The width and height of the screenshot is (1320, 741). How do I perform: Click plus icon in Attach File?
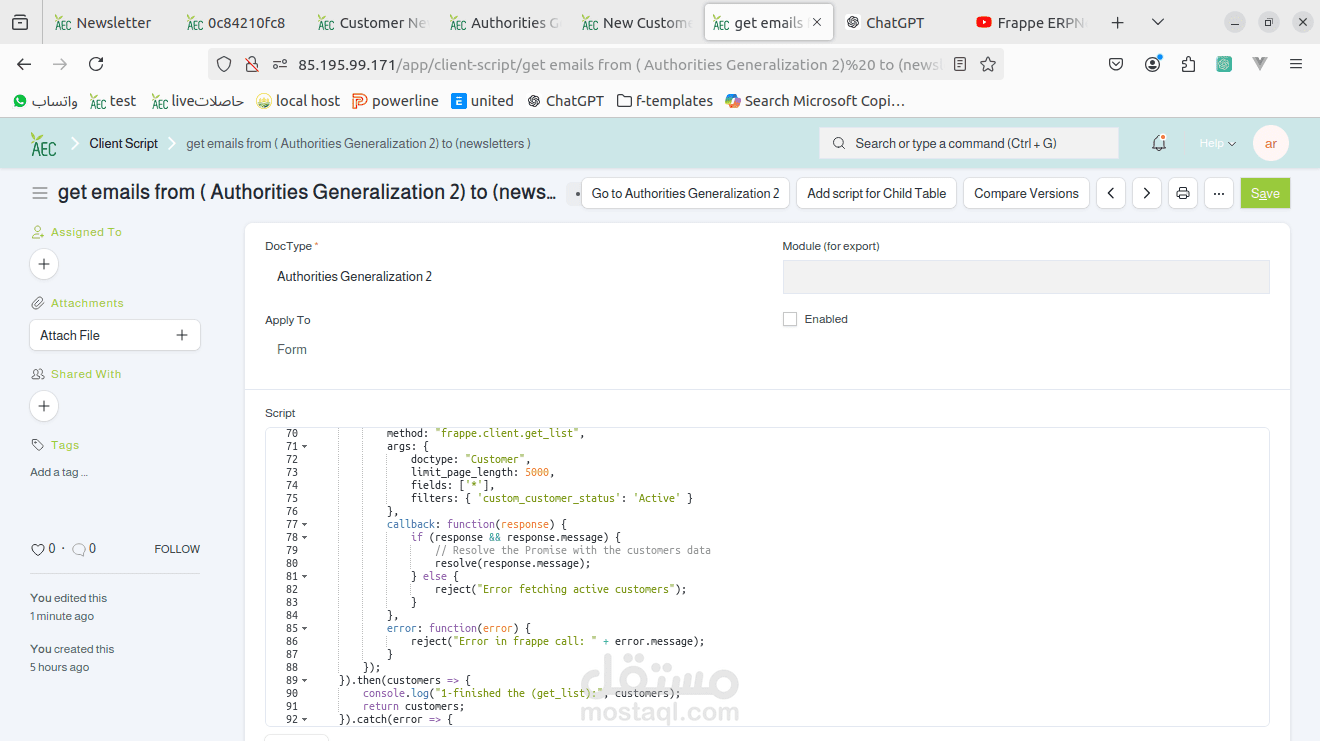(x=182, y=335)
